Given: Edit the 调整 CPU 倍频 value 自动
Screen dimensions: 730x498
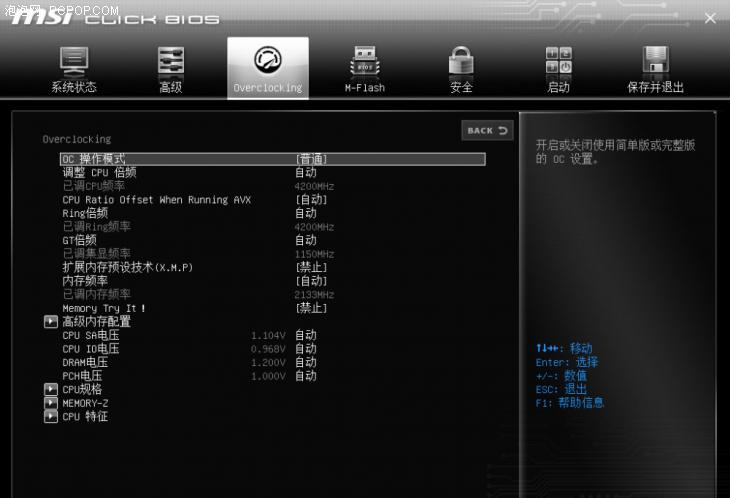Looking at the screenshot, I should coord(306,173).
